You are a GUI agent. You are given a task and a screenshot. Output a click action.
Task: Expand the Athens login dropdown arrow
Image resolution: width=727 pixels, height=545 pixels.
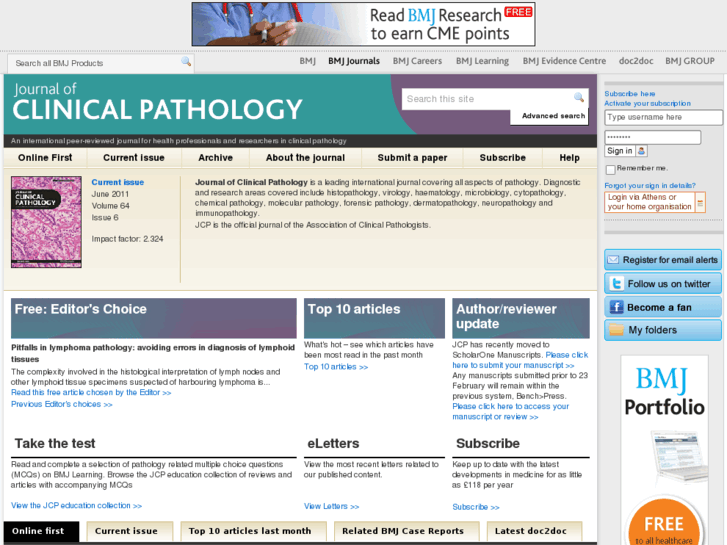(700, 202)
